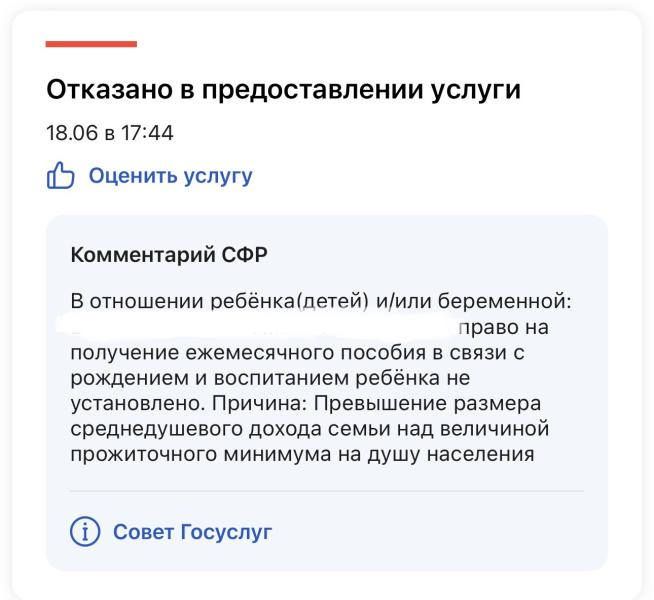Click the word Причина in the comment
The height and width of the screenshot is (600, 654).
258,404
